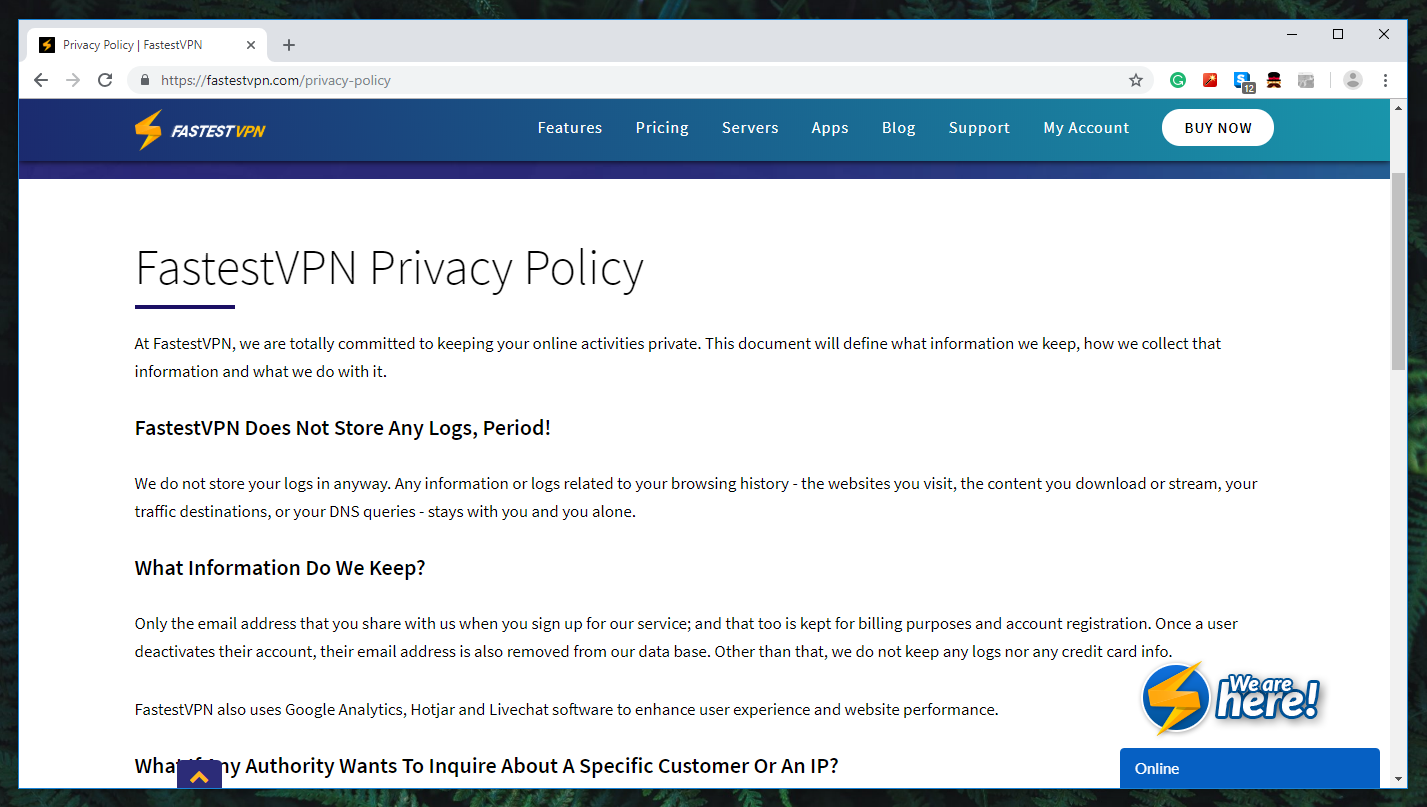
Task: Click the back-to-top orange arrow button
Action: click(199, 775)
